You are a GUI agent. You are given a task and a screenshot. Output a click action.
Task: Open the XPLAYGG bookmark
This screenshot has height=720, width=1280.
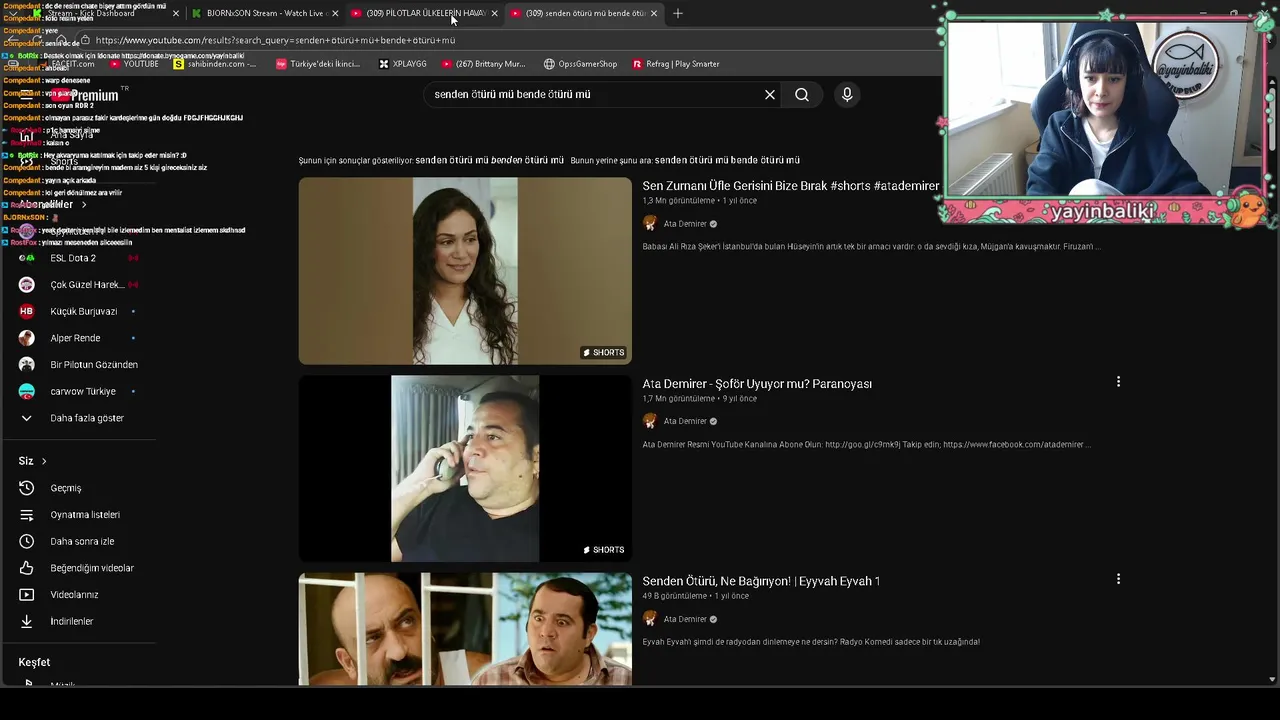403,64
